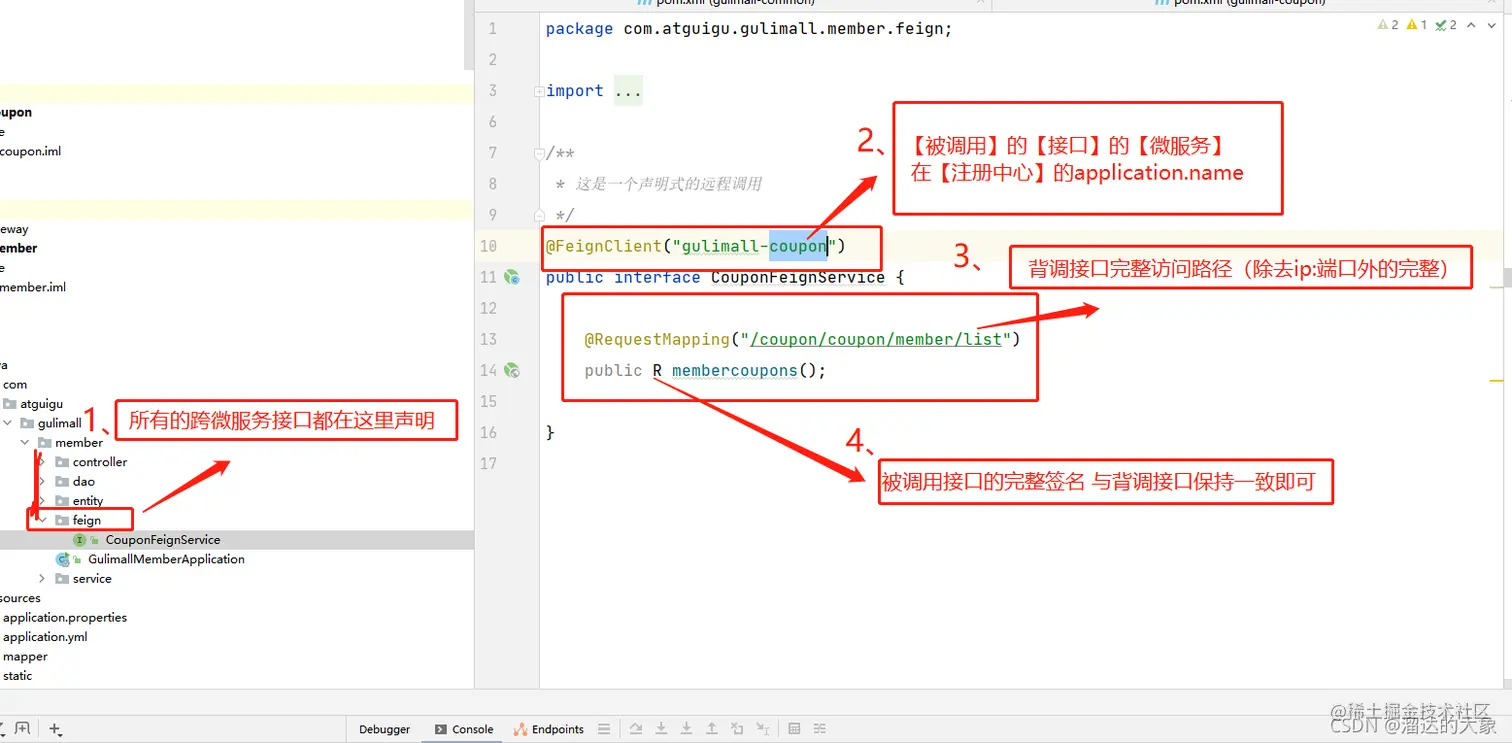Click the Run to Cursor debug icon
1512x743 pixels.
click(763, 729)
